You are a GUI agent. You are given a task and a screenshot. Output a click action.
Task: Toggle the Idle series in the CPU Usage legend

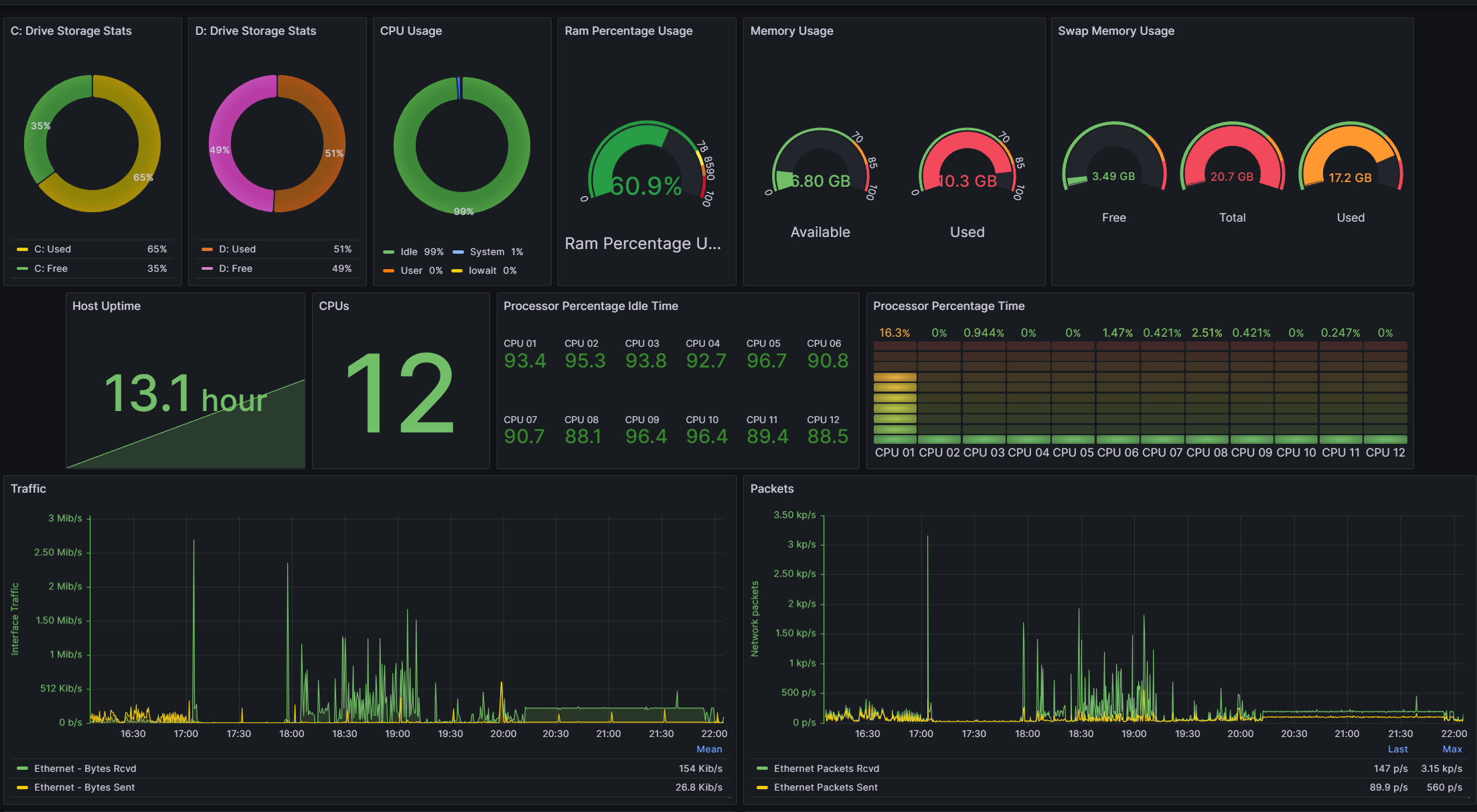(408, 252)
